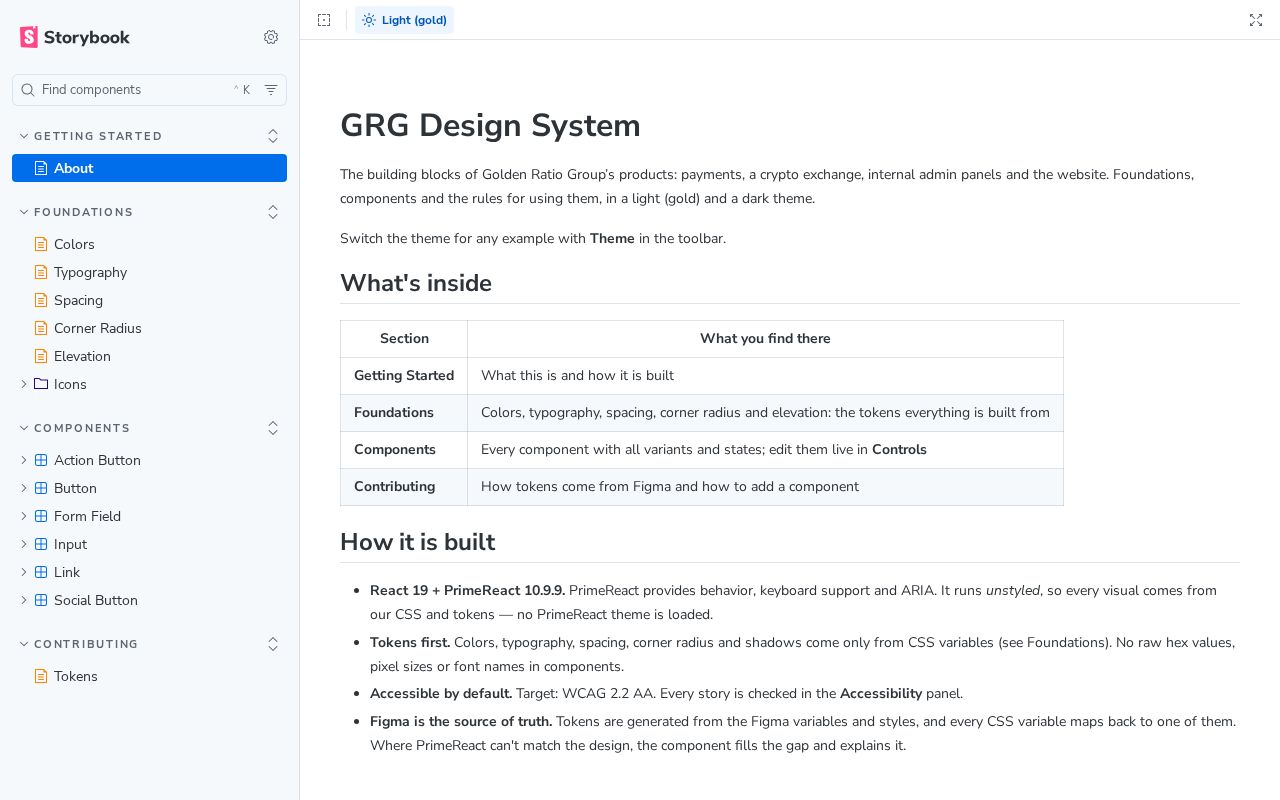Collapse the Getting Started section chevron
This screenshot has height=800, width=1280.
click(x=24, y=136)
